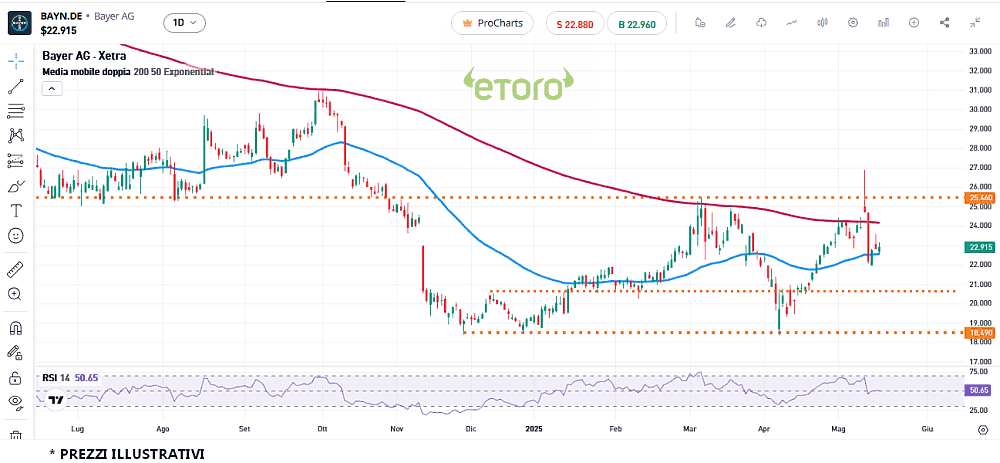Open chart settings gear in header
The height and width of the screenshot is (463, 1000).
click(x=853, y=23)
